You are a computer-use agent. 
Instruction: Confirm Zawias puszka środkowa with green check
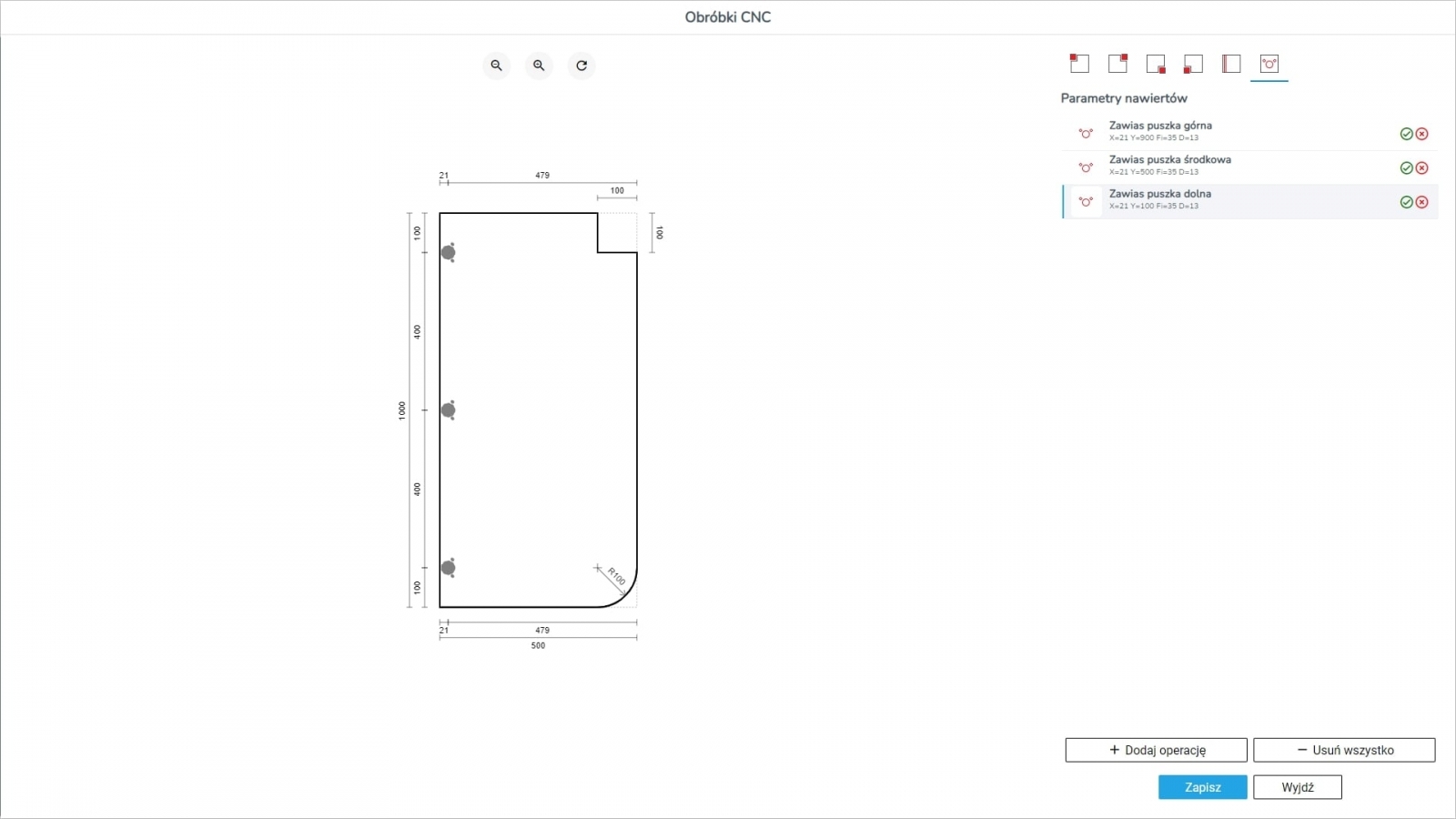[1406, 168]
